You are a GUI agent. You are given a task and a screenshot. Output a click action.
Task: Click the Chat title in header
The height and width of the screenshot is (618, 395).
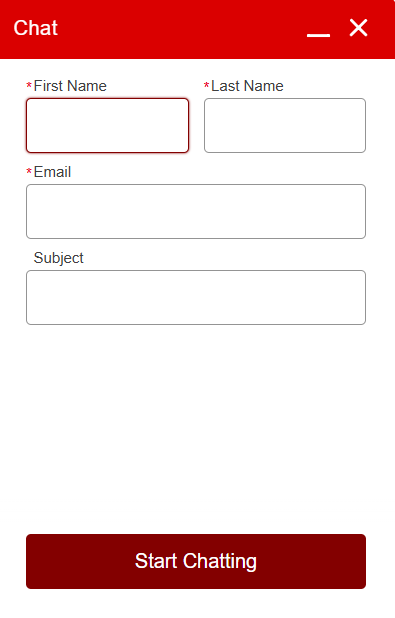point(35,28)
